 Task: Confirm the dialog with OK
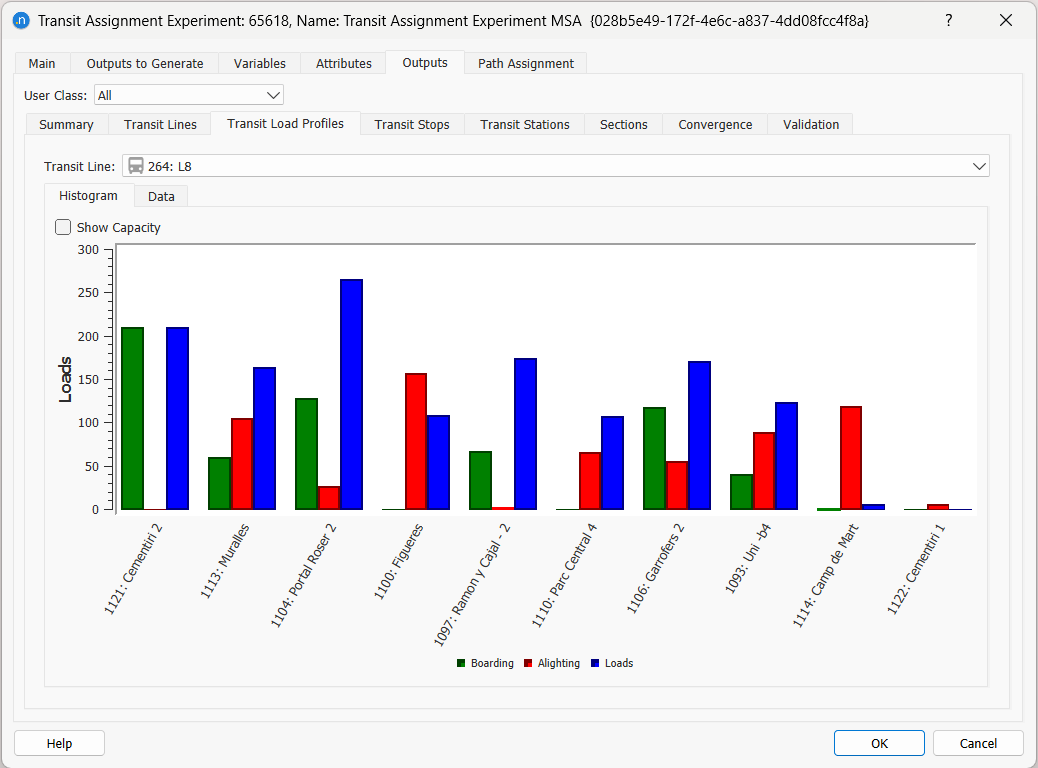pos(879,743)
